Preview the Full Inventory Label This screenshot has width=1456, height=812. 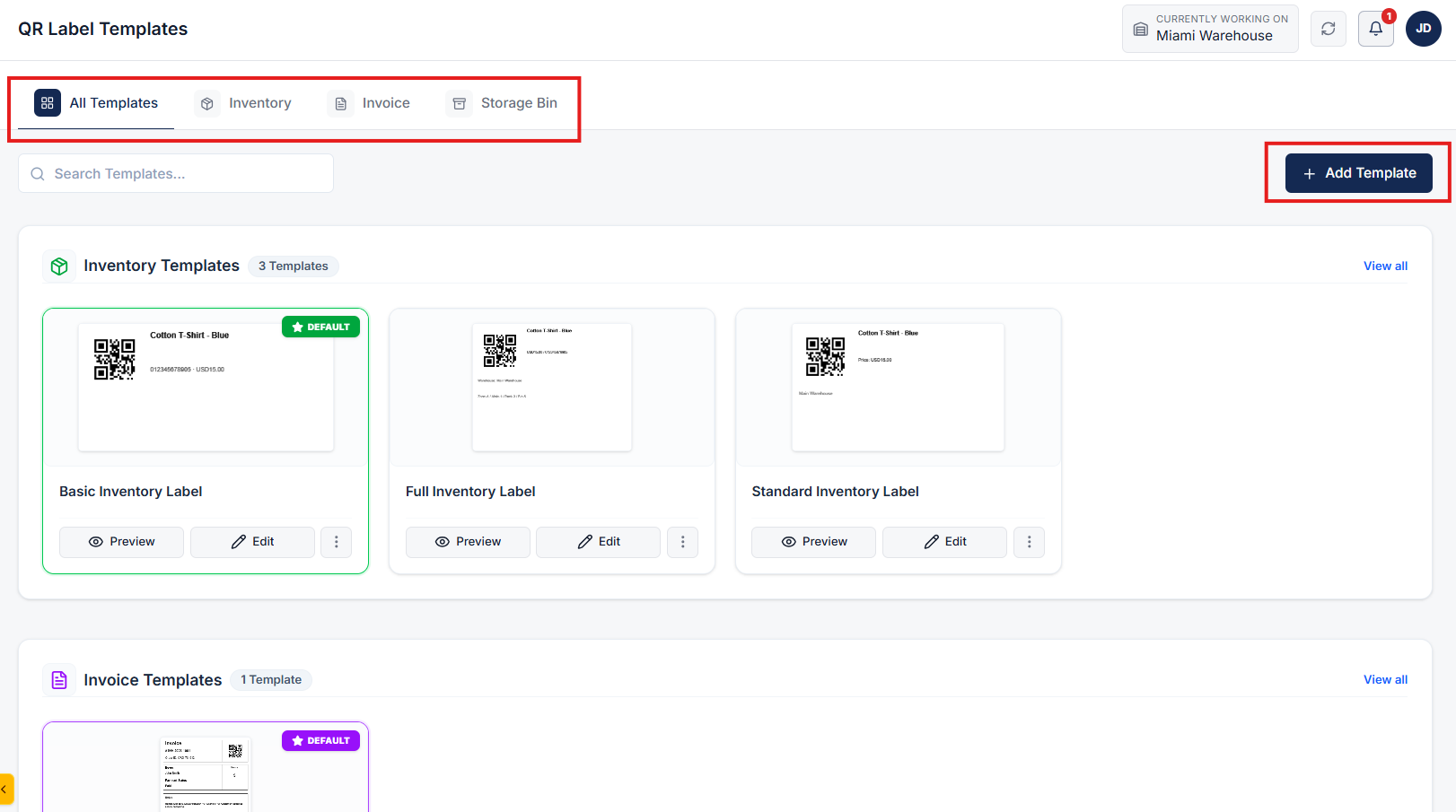(468, 542)
